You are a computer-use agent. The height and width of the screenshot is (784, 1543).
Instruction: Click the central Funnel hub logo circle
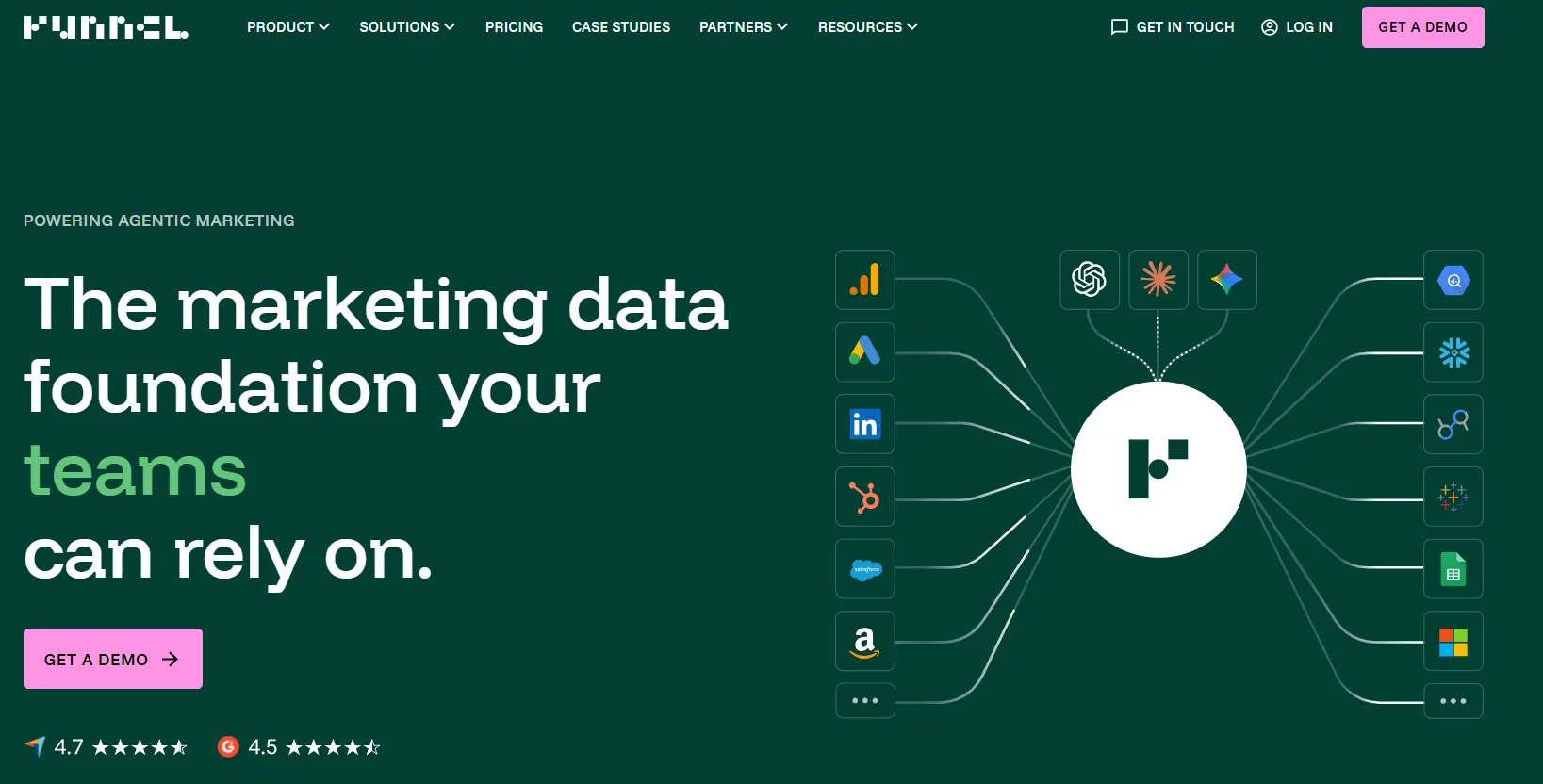1158,469
